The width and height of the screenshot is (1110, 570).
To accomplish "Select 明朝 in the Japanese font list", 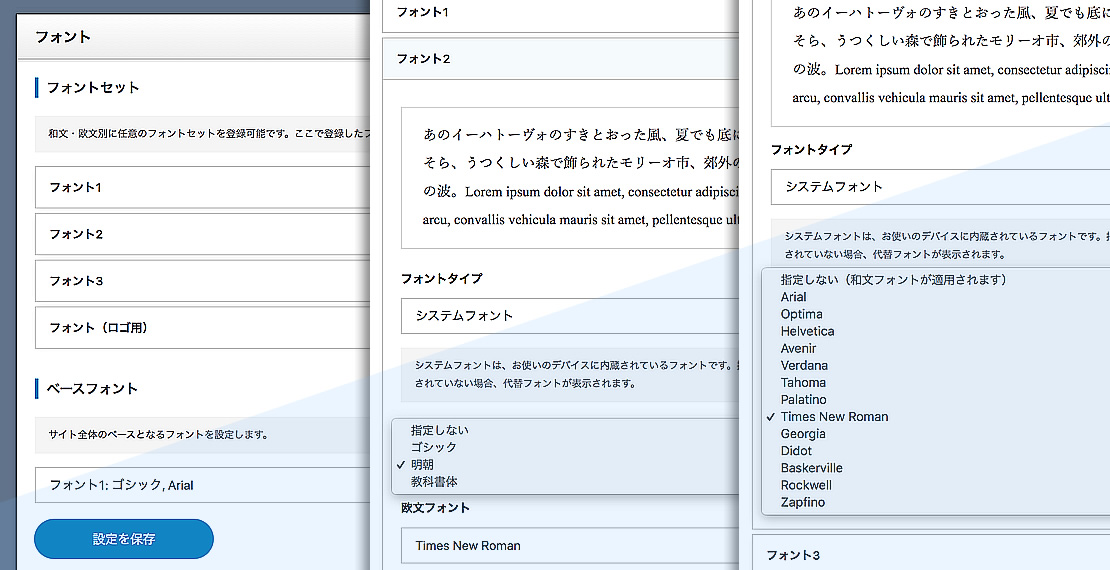I will point(422,464).
